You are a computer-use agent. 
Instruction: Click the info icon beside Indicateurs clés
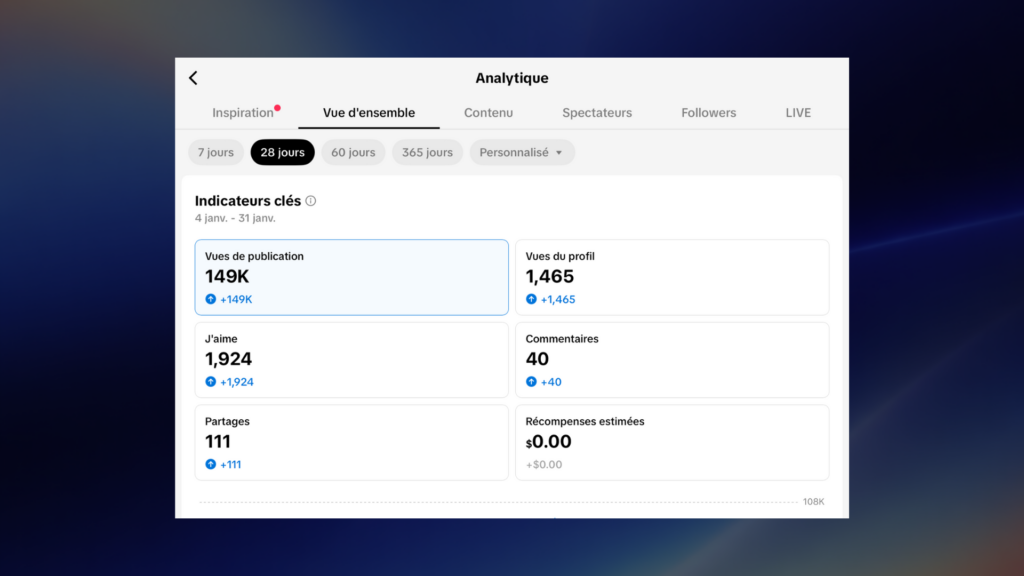pos(311,201)
